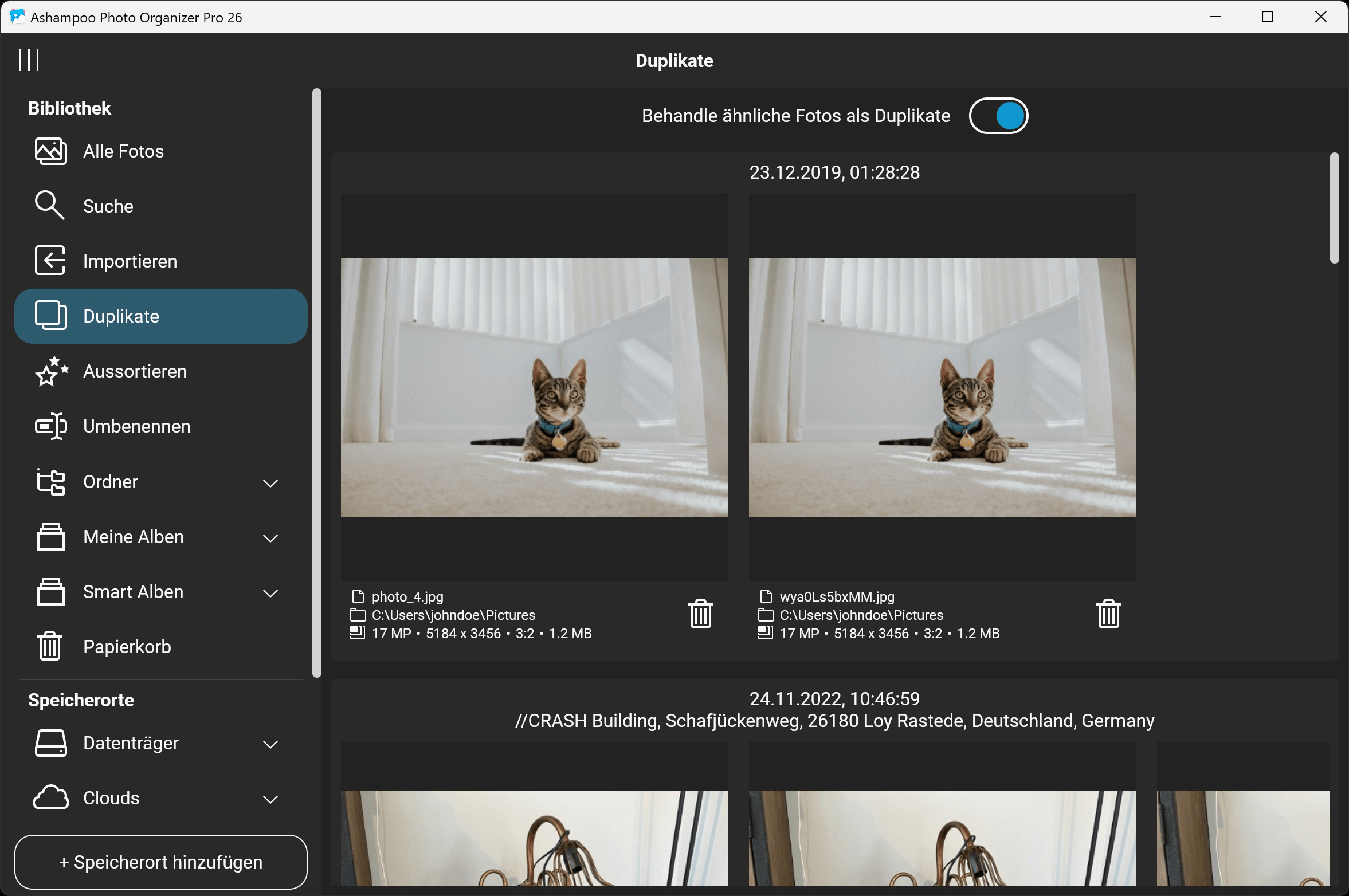This screenshot has height=896, width=1349.
Task: Select the Suche (search) icon in sidebar
Action: coord(50,206)
